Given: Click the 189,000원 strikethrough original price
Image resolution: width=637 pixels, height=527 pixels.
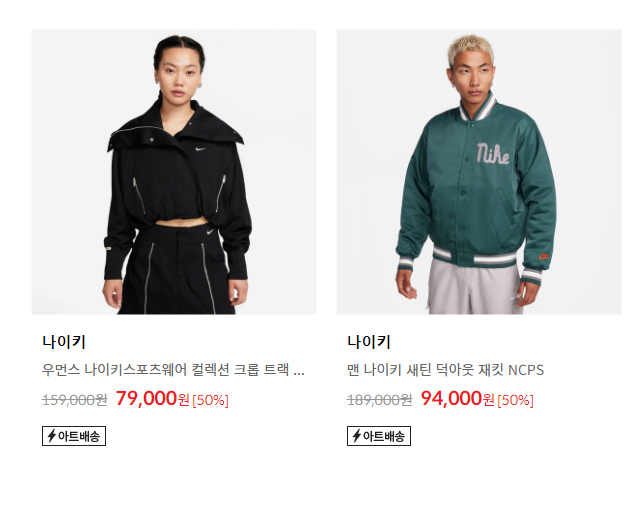Looking at the screenshot, I should (379, 400).
